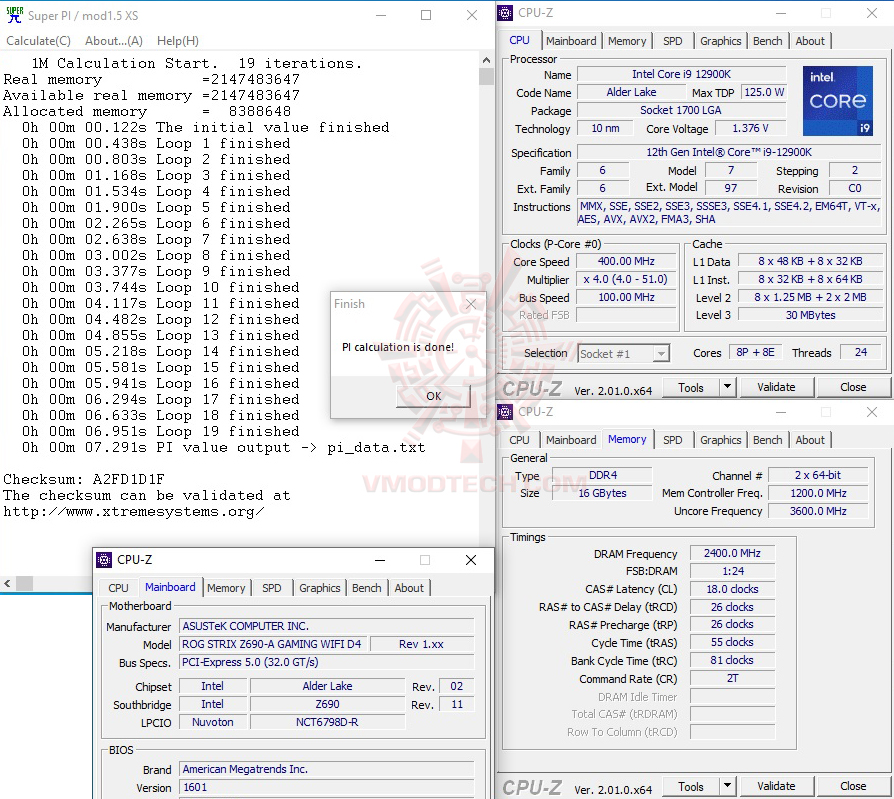Switch to the CPU tab in the Mainboard window
This screenshot has height=799, width=894.
click(x=120, y=588)
